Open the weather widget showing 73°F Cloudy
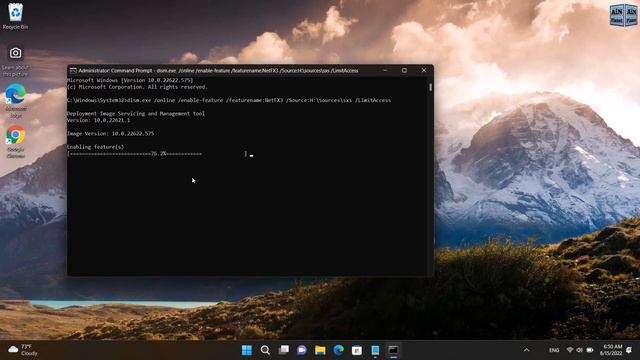 (23, 350)
